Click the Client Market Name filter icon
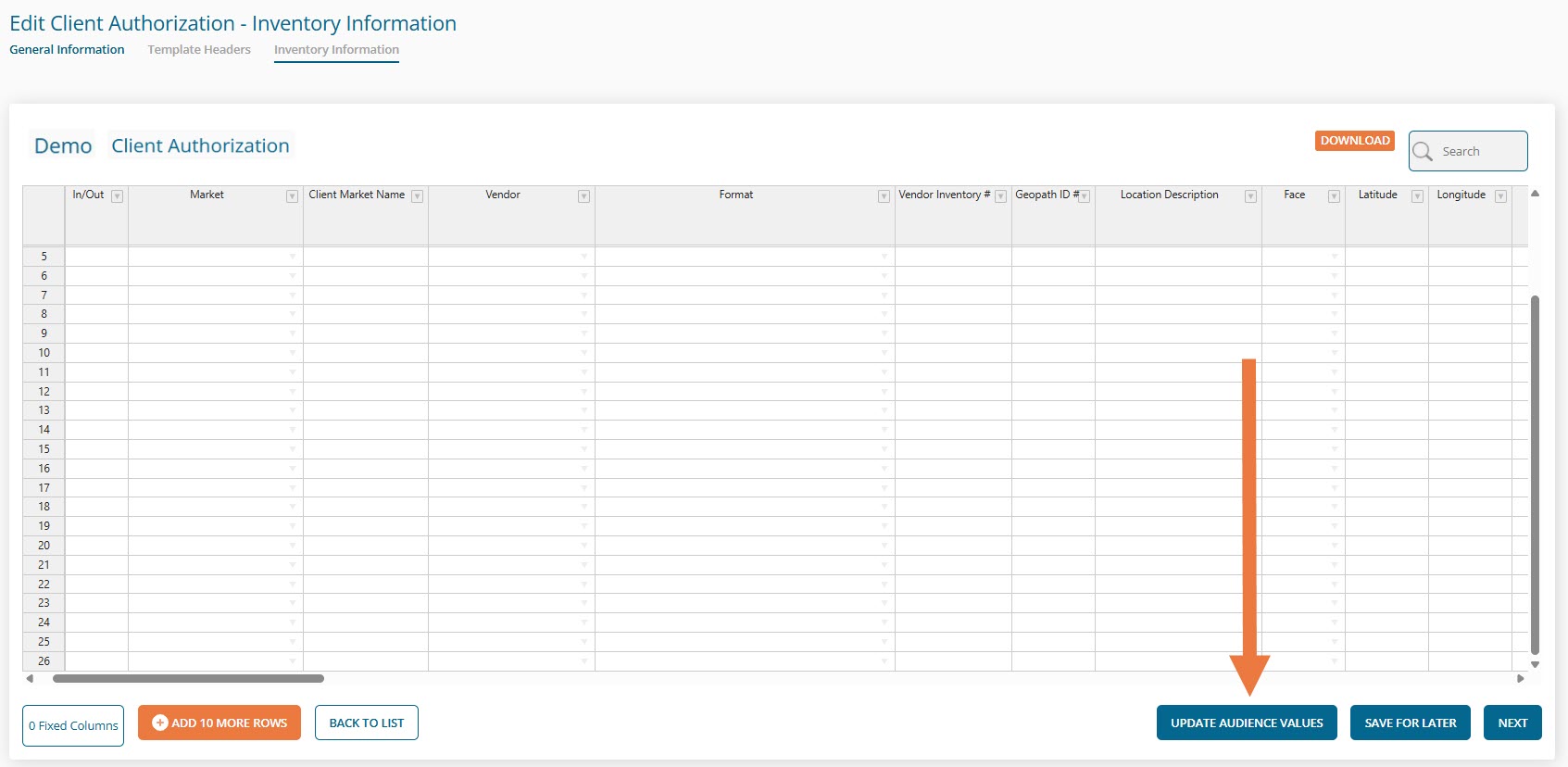Screen dimensions: 1568x767 coord(417,196)
